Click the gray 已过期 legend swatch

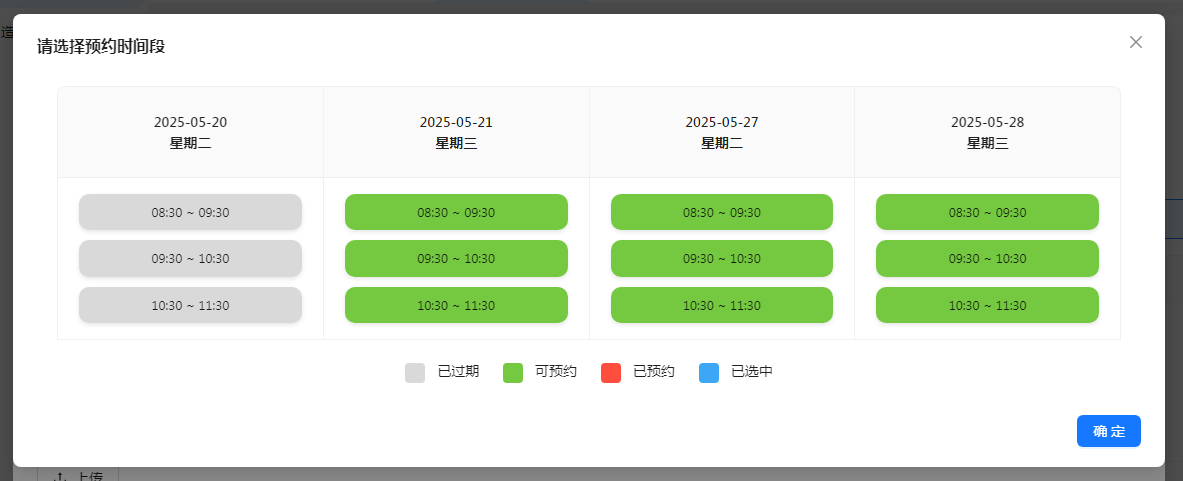tap(415, 372)
